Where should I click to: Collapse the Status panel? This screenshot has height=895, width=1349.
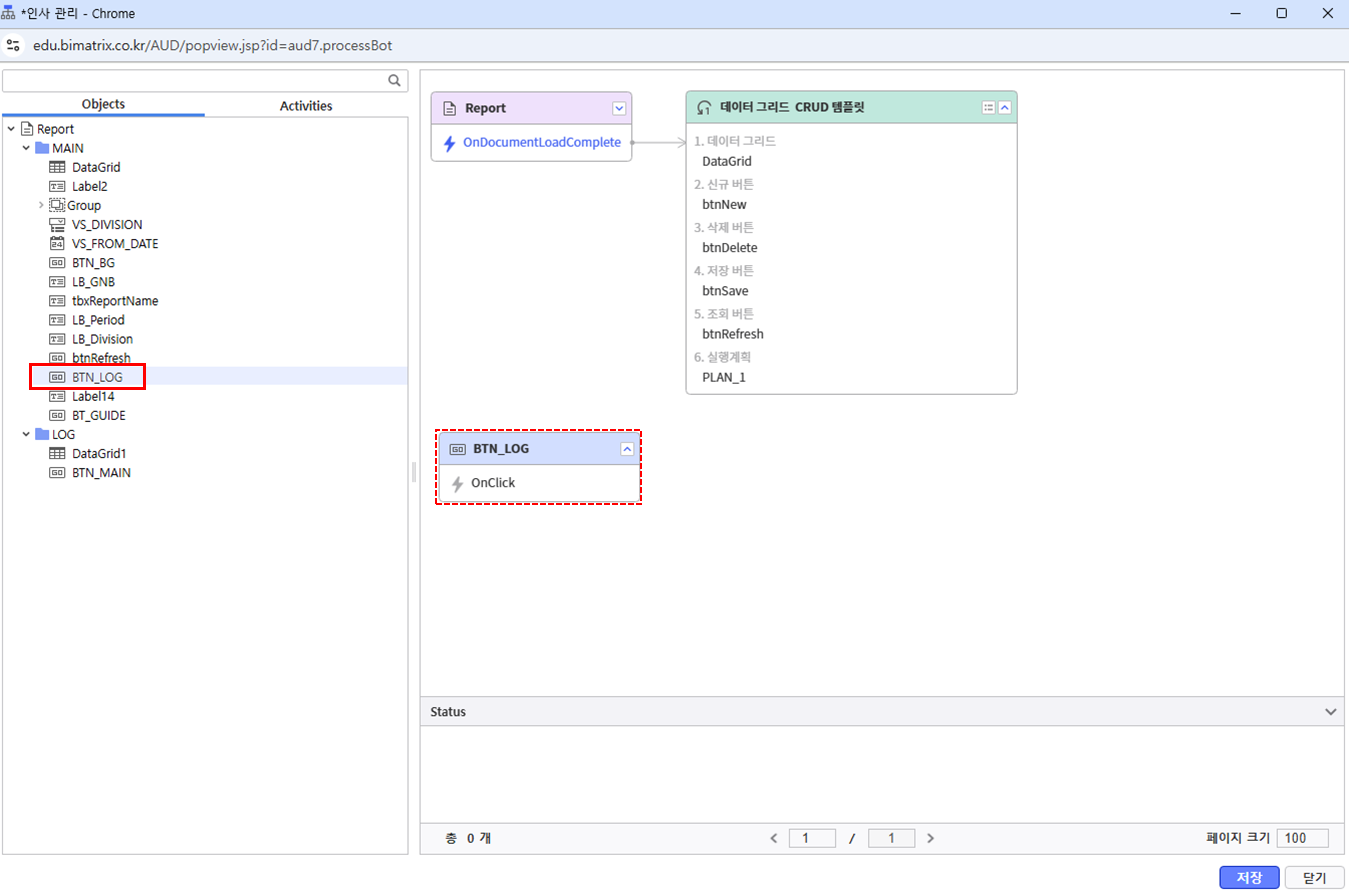[x=1330, y=712]
